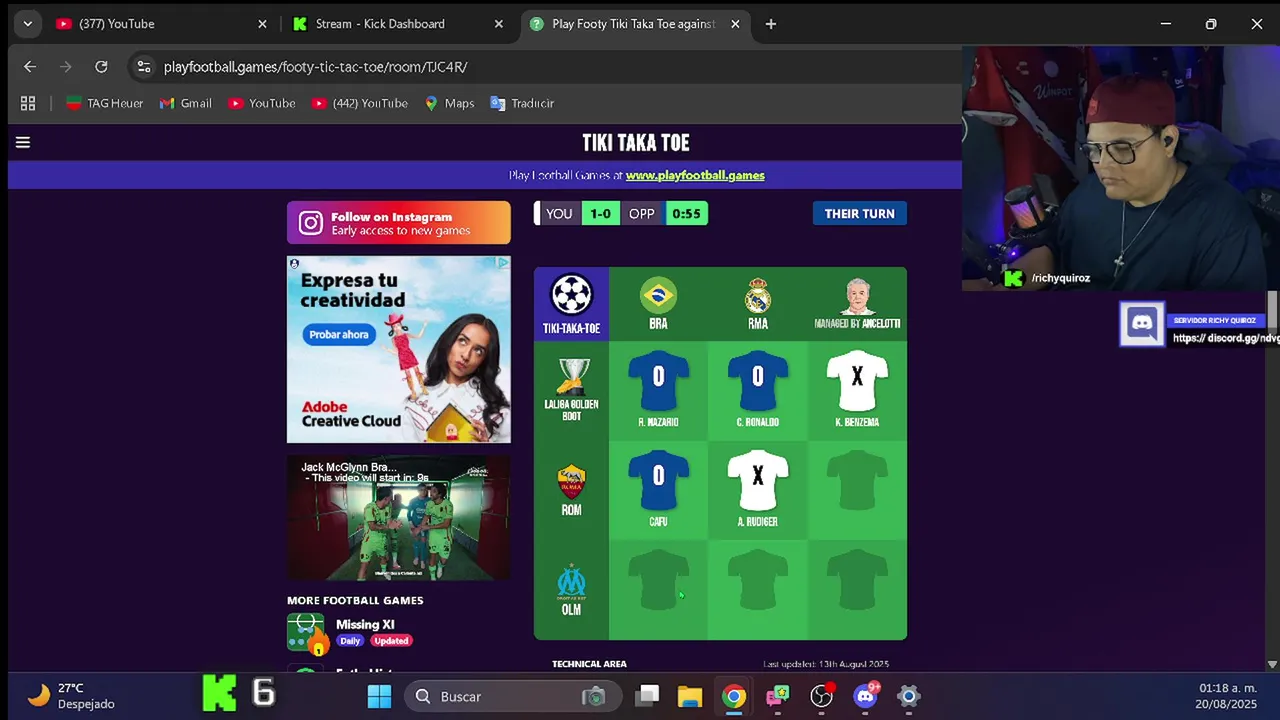Click the LaLiga Golden Boot row icon
The image size is (1280, 720).
coord(571,376)
